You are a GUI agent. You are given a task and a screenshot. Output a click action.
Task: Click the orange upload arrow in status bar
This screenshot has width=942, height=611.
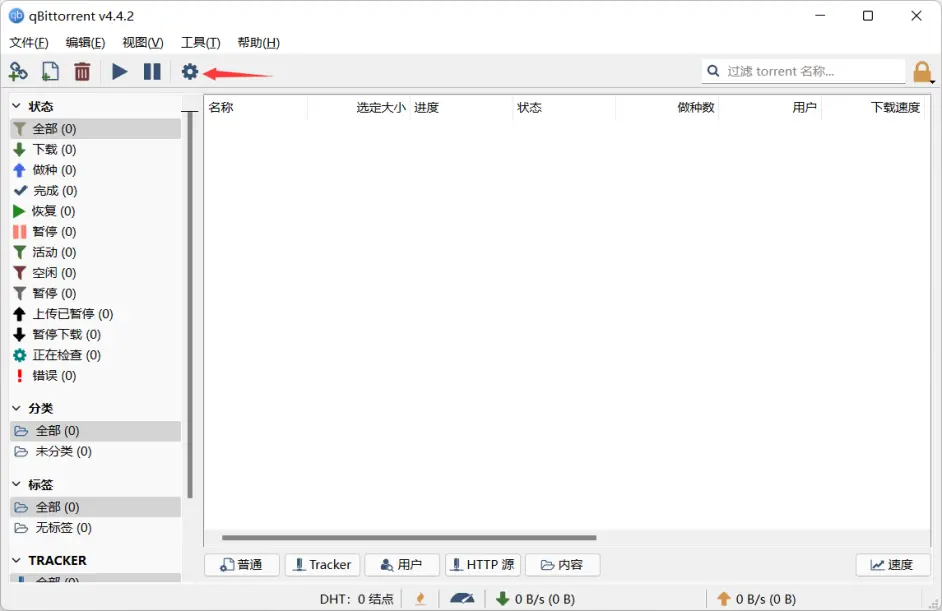coord(724,598)
